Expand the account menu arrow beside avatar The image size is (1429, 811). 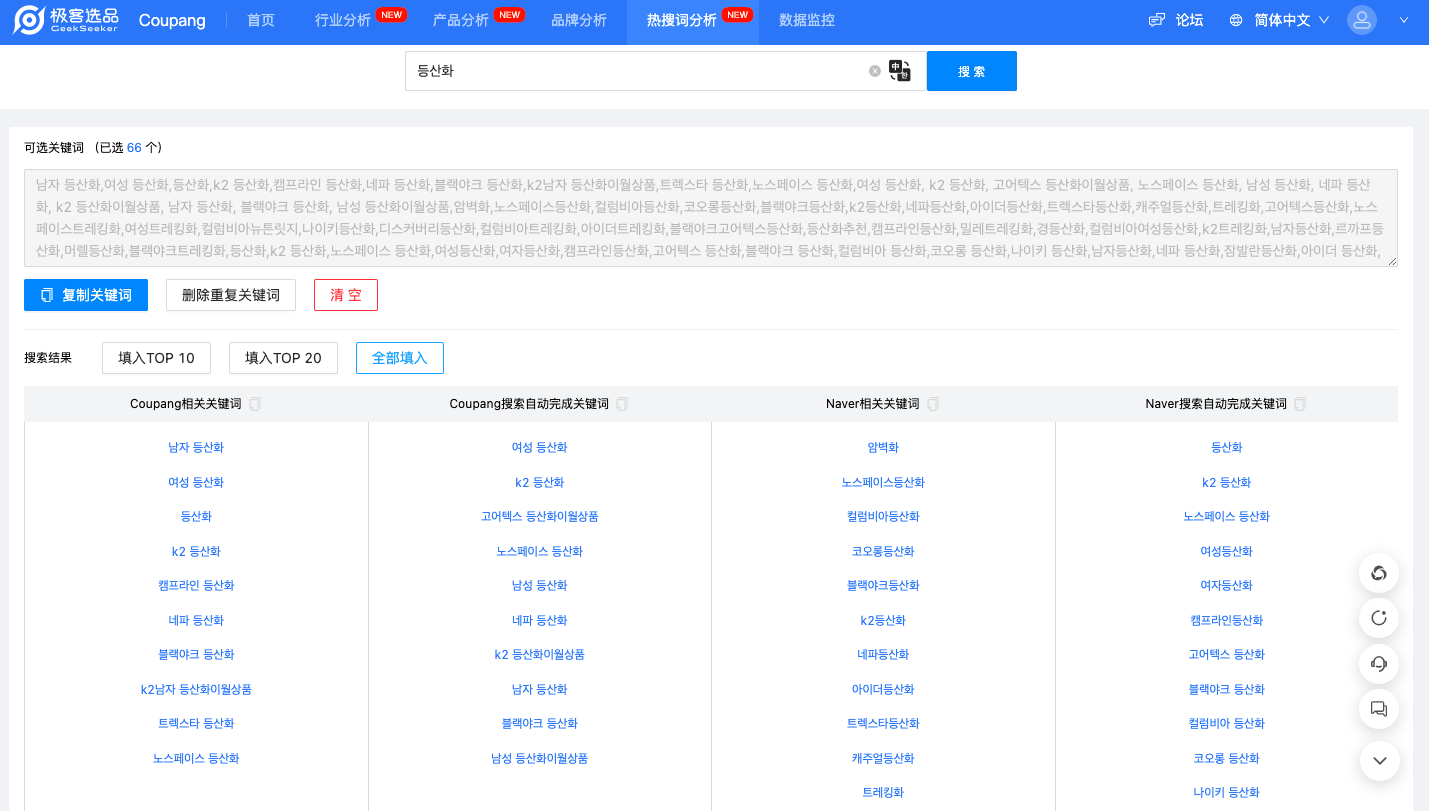pos(1404,20)
